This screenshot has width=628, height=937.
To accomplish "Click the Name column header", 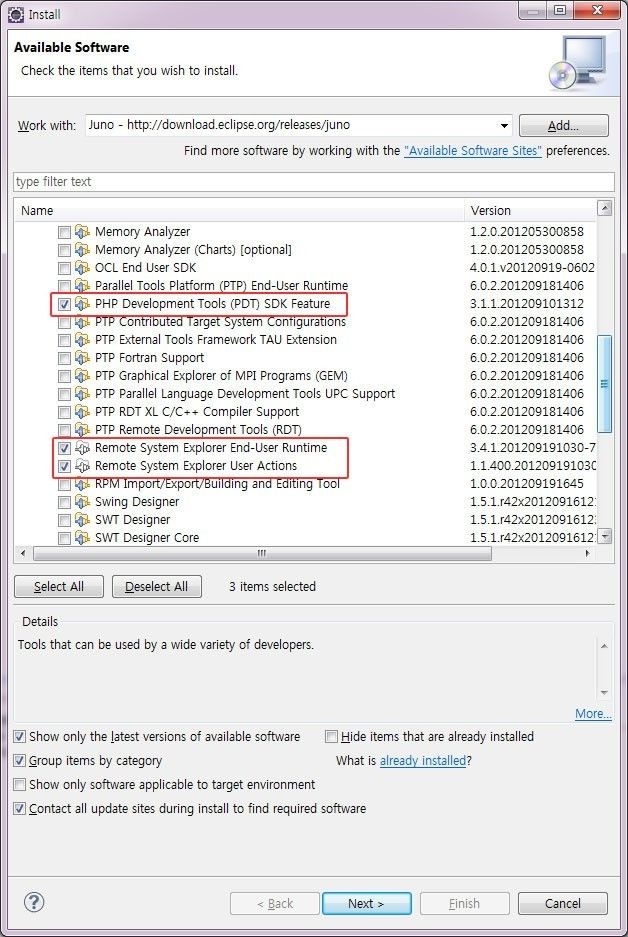I will point(239,210).
